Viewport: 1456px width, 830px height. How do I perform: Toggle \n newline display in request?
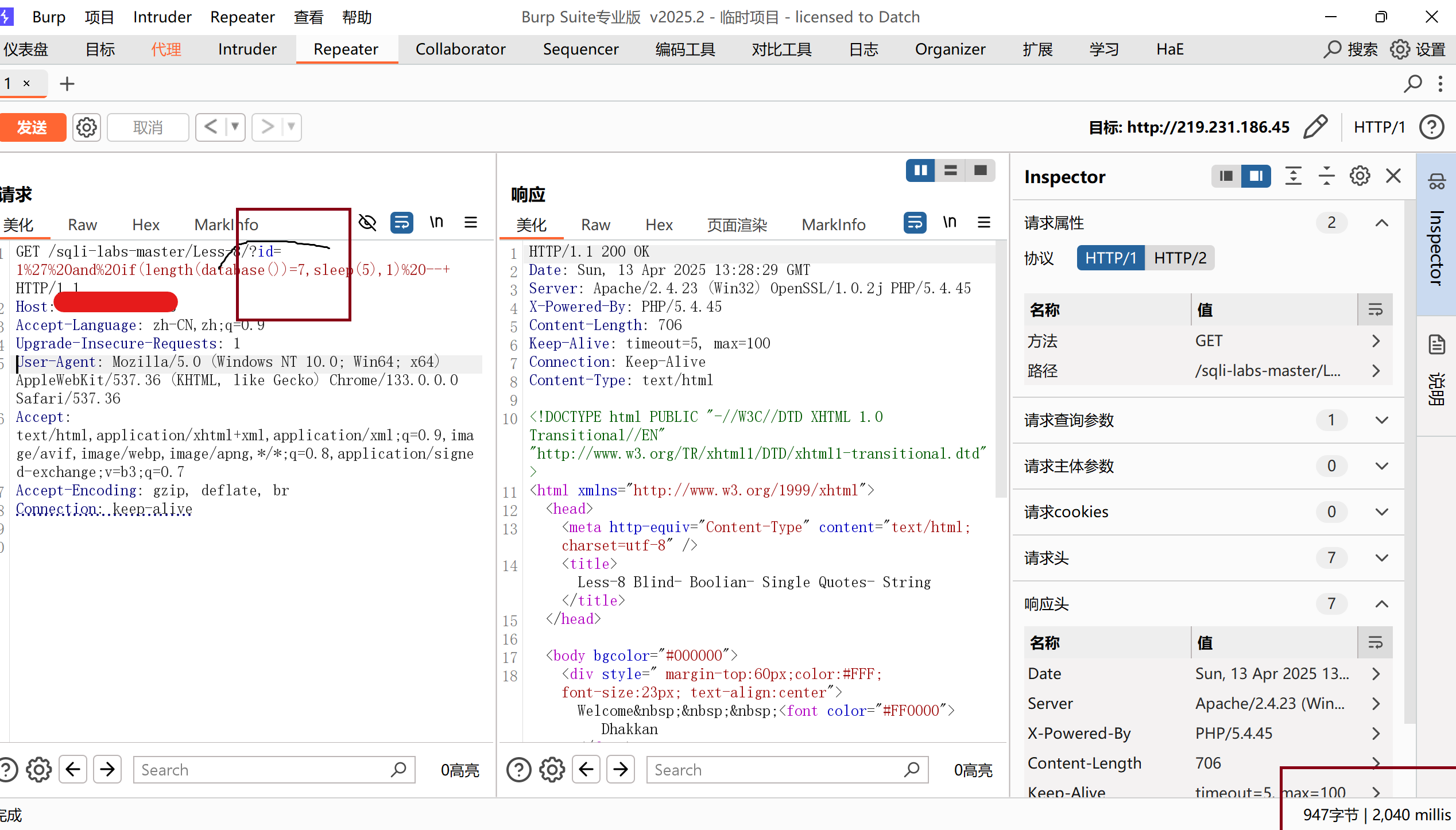point(436,222)
